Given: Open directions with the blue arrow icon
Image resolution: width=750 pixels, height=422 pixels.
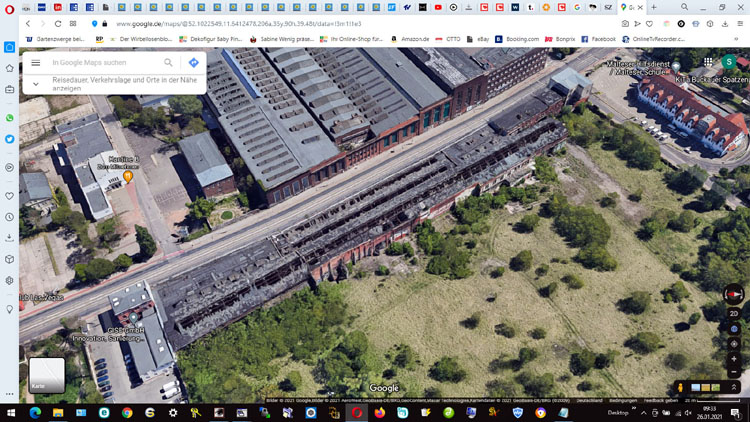Looking at the screenshot, I should 194,63.
